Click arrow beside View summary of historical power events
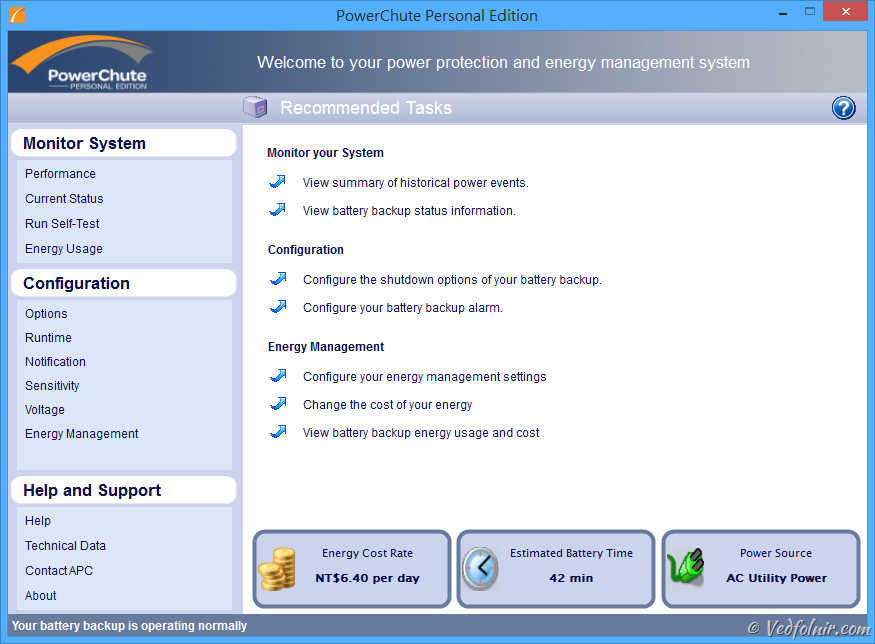This screenshot has height=644, width=875. [x=277, y=181]
